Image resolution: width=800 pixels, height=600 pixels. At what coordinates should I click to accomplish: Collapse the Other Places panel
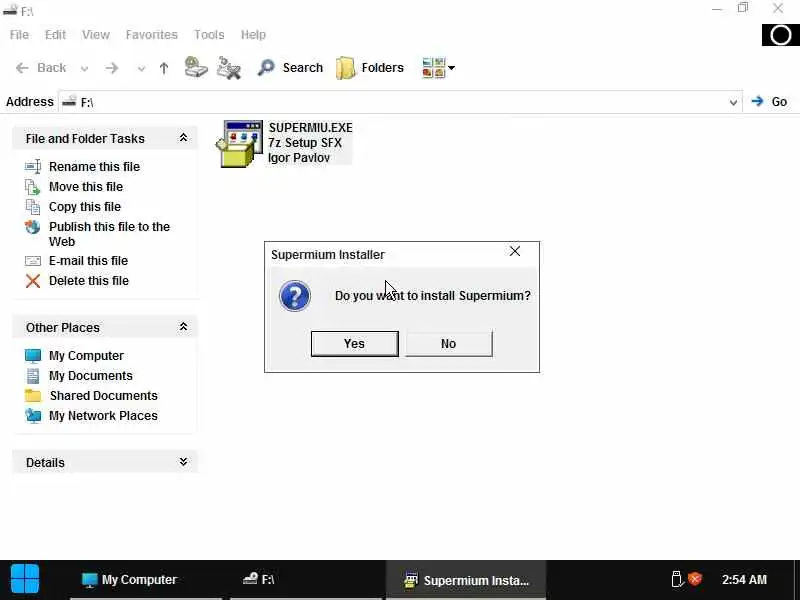tap(183, 327)
